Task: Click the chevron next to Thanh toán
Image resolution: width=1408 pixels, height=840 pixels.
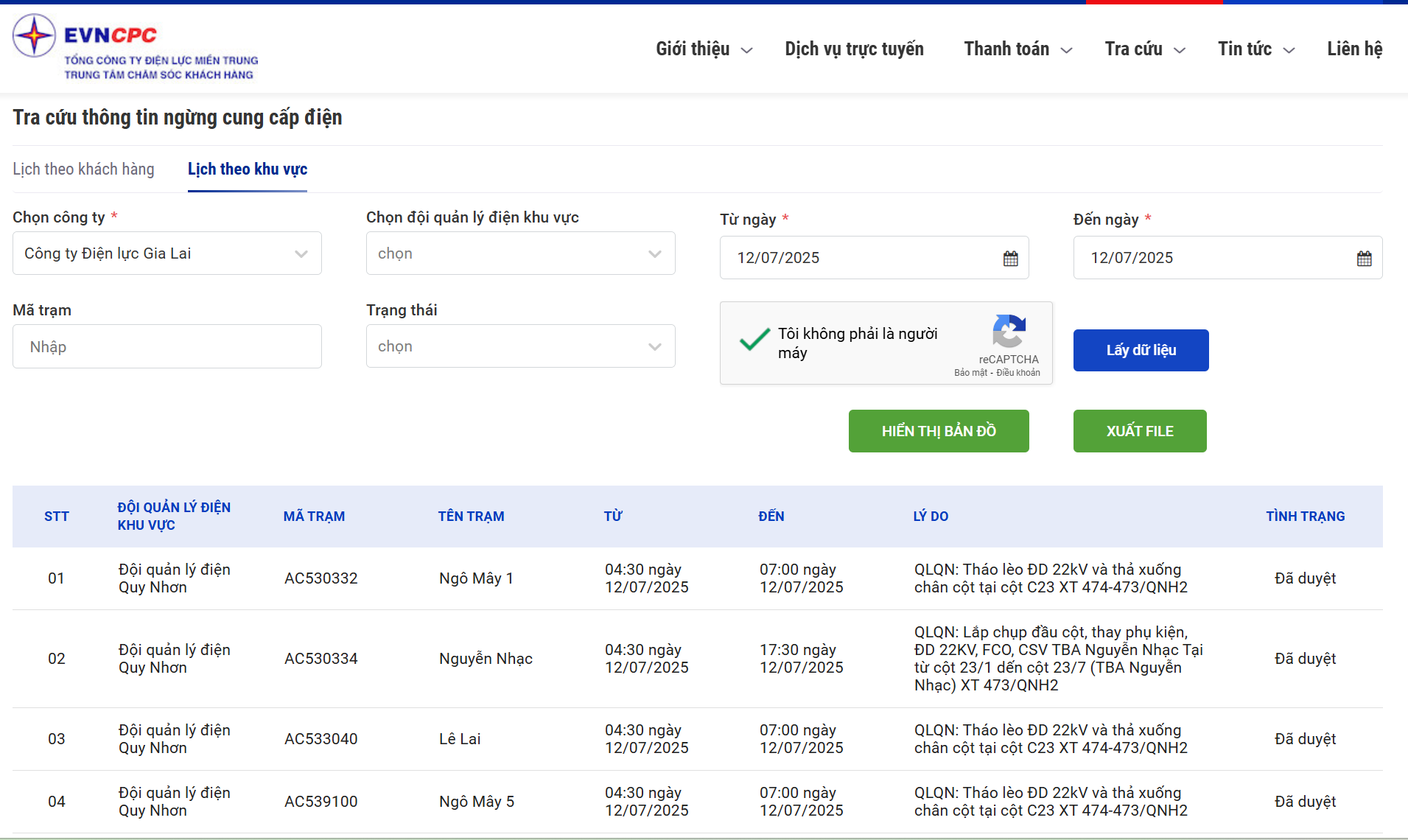Action: coord(1066,50)
